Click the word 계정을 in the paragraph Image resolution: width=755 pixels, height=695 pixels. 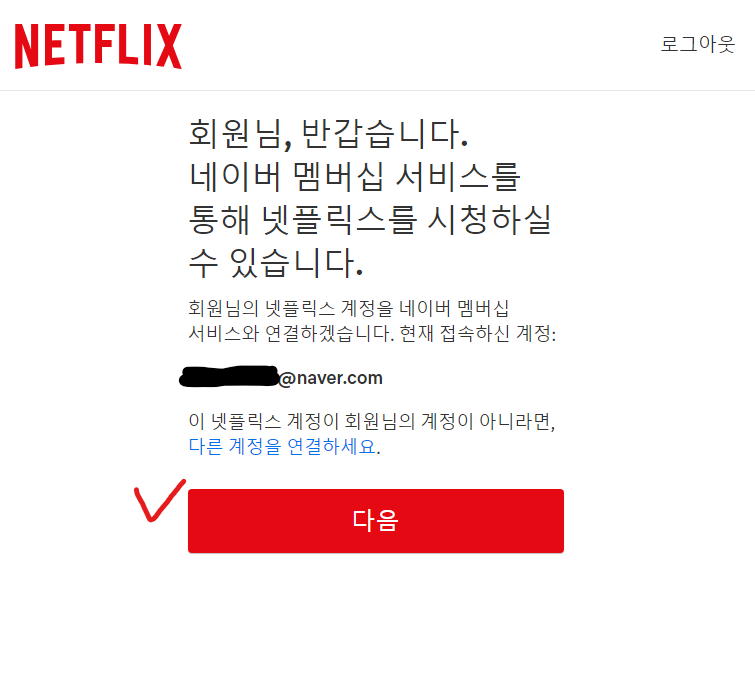[x=367, y=308]
